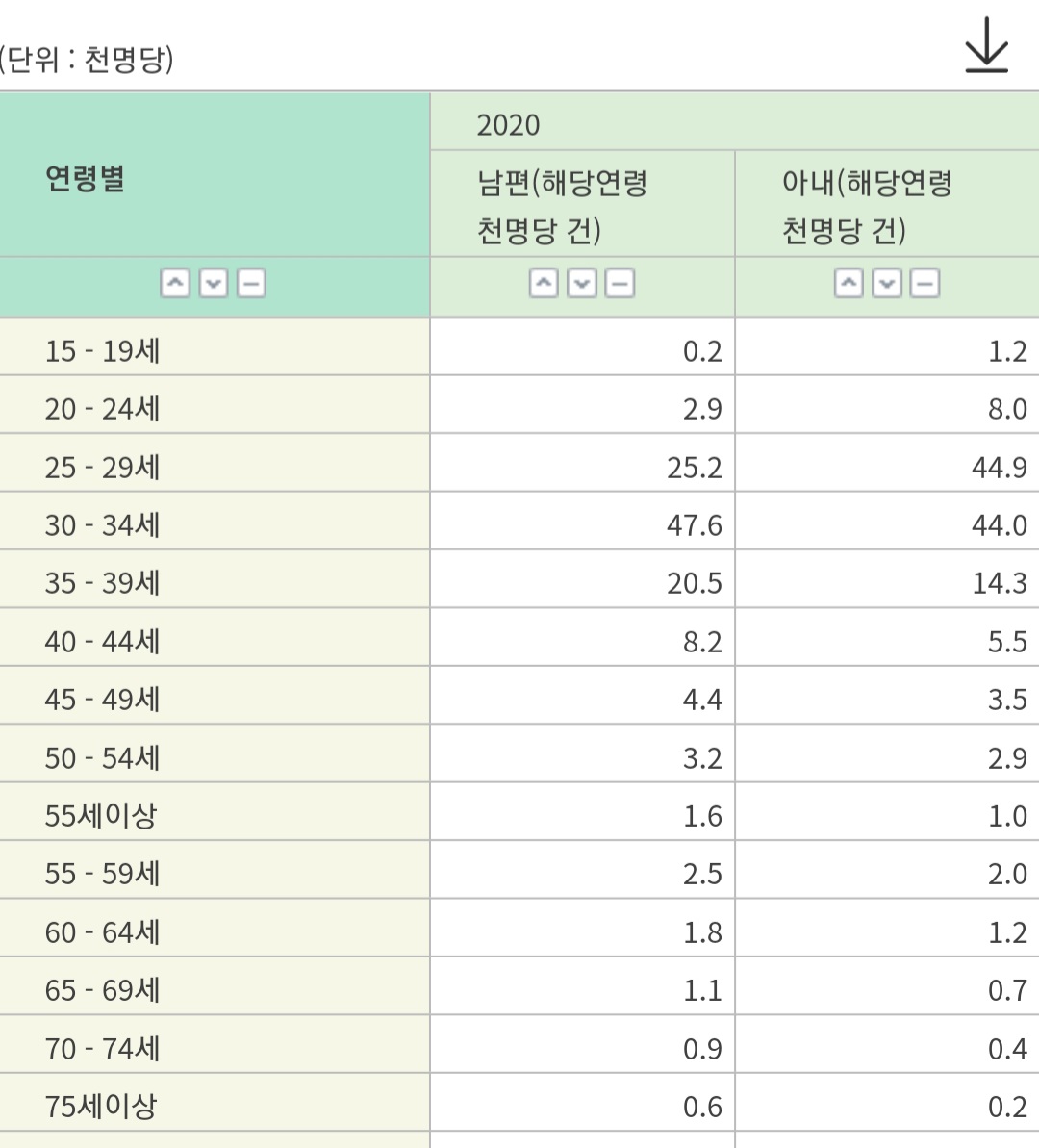Click the download arrow icon
Viewport: 1039px width, 1148px height.
click(x=986, y=45)
